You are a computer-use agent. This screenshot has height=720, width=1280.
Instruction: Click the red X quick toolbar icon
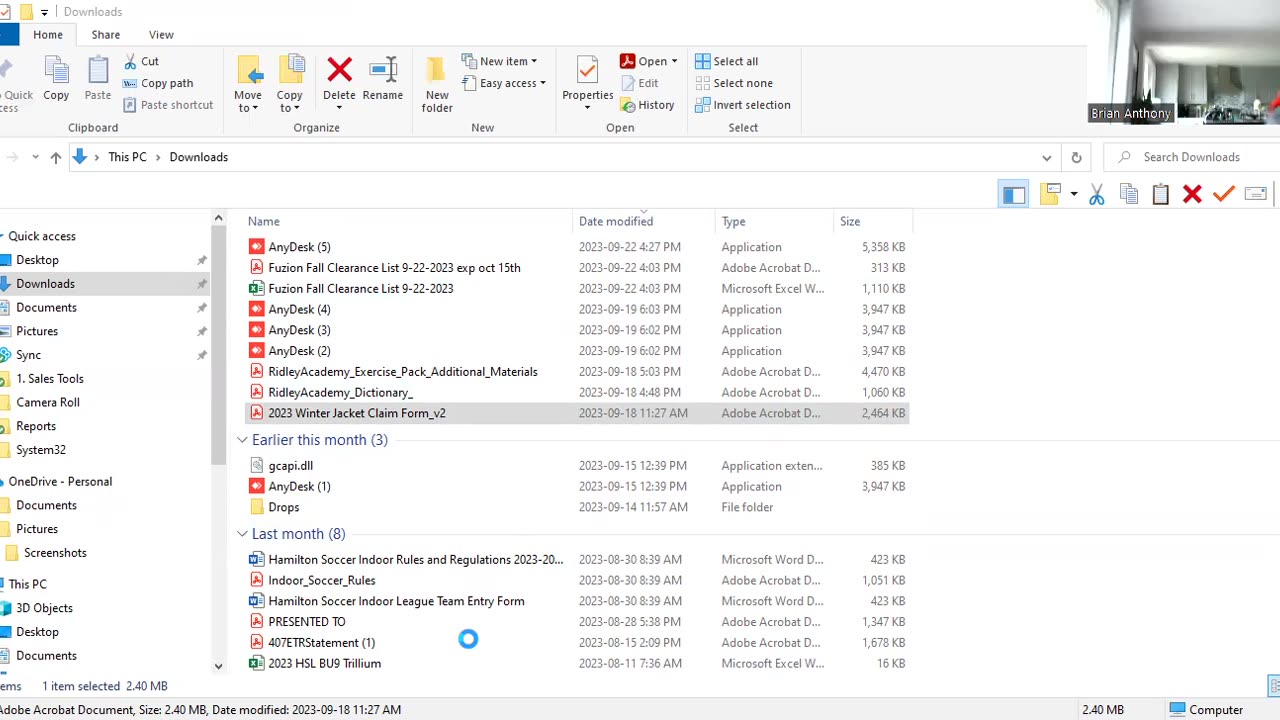pos(1192,194)
